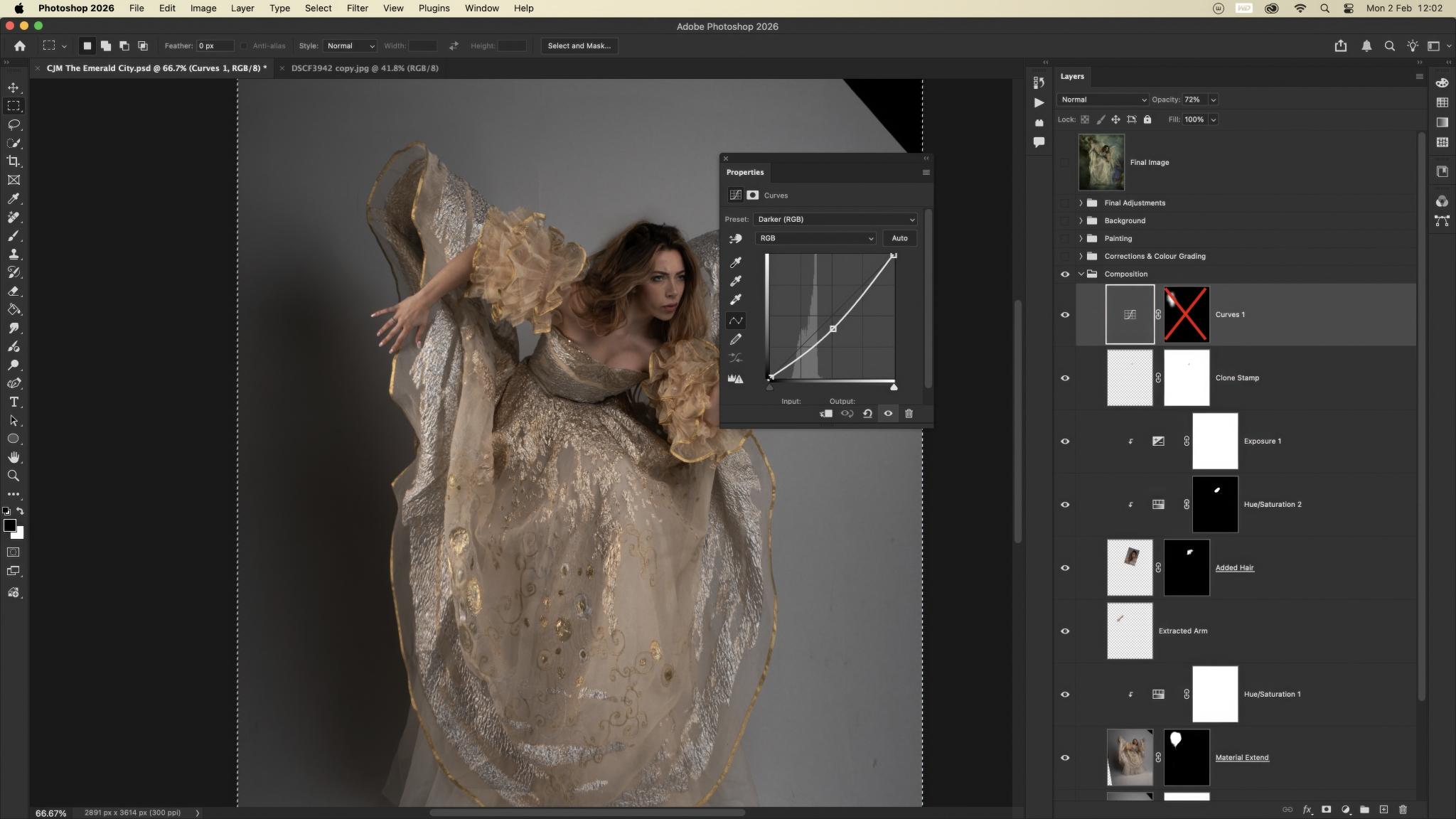Open the layer blend mode dropdown
1456x819 pixels.
coord(1103,100)
